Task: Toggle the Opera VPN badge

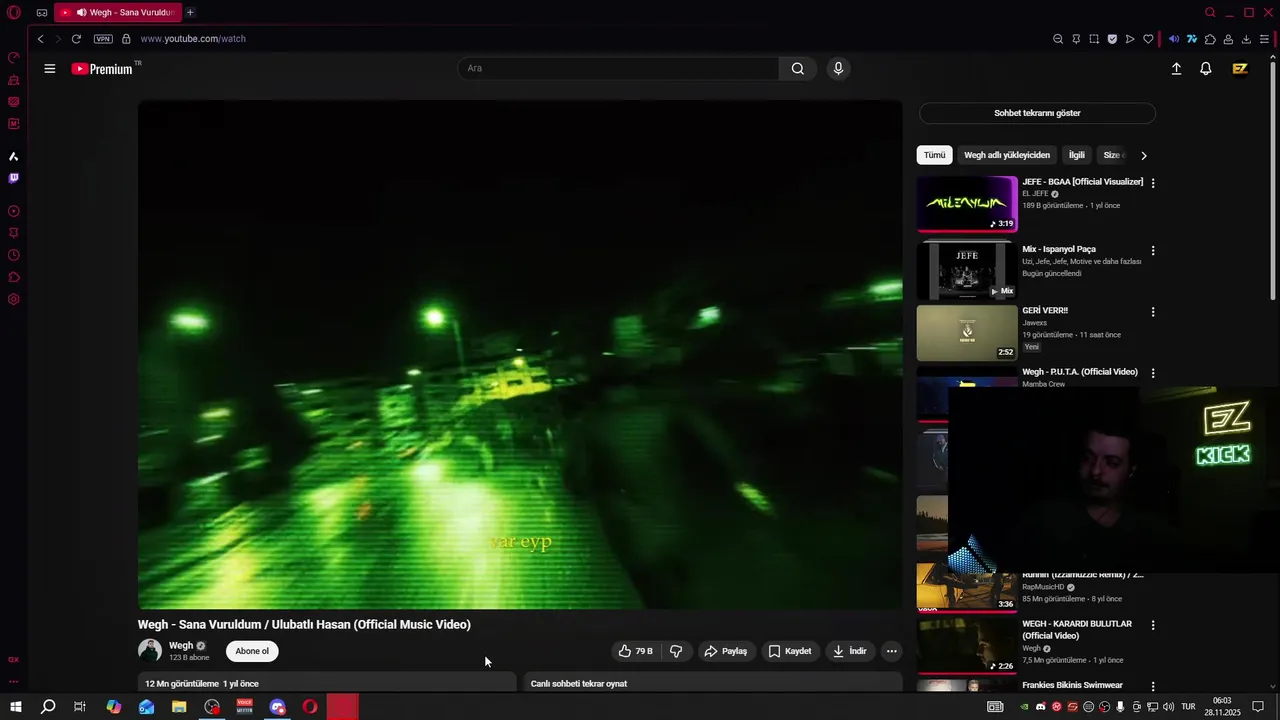Action: coord(103,39)
